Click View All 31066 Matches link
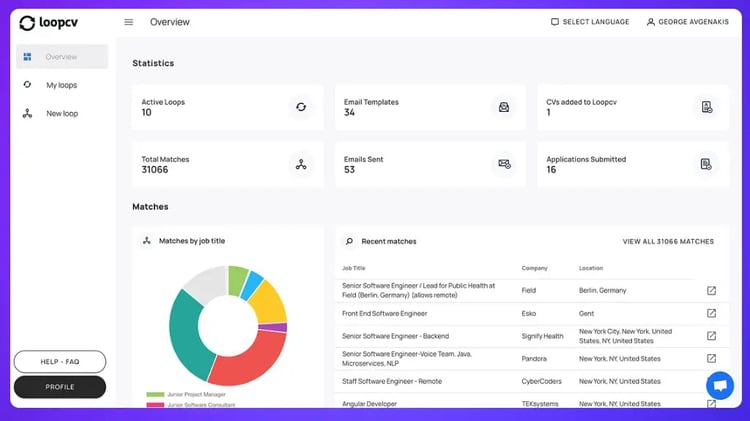The image size is (750, 421). [668, 242]
